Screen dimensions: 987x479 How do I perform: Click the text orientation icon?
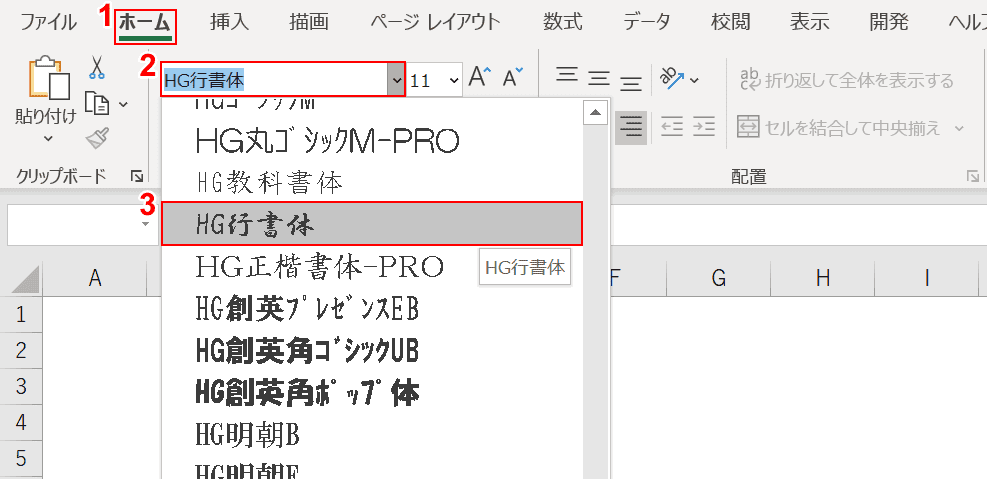click(671, 79)
